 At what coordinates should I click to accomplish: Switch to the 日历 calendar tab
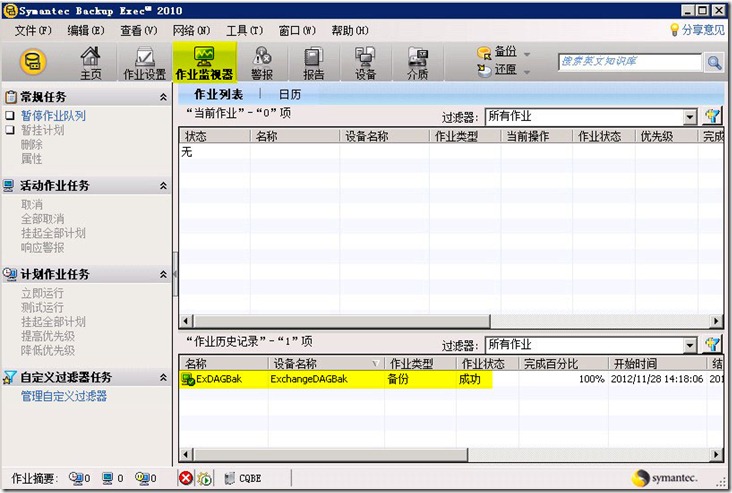pos(290,94)
